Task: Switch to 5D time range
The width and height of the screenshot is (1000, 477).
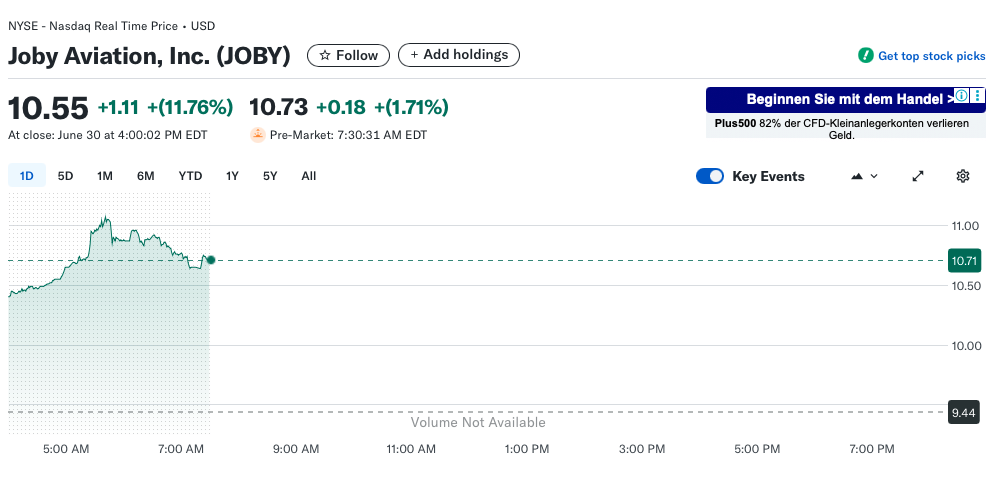Action: (65, 176)
